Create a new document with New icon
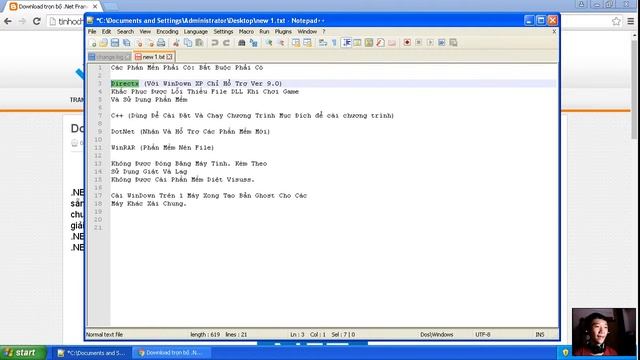This screenshot has width=640, height=360. [x=93, y=43]
